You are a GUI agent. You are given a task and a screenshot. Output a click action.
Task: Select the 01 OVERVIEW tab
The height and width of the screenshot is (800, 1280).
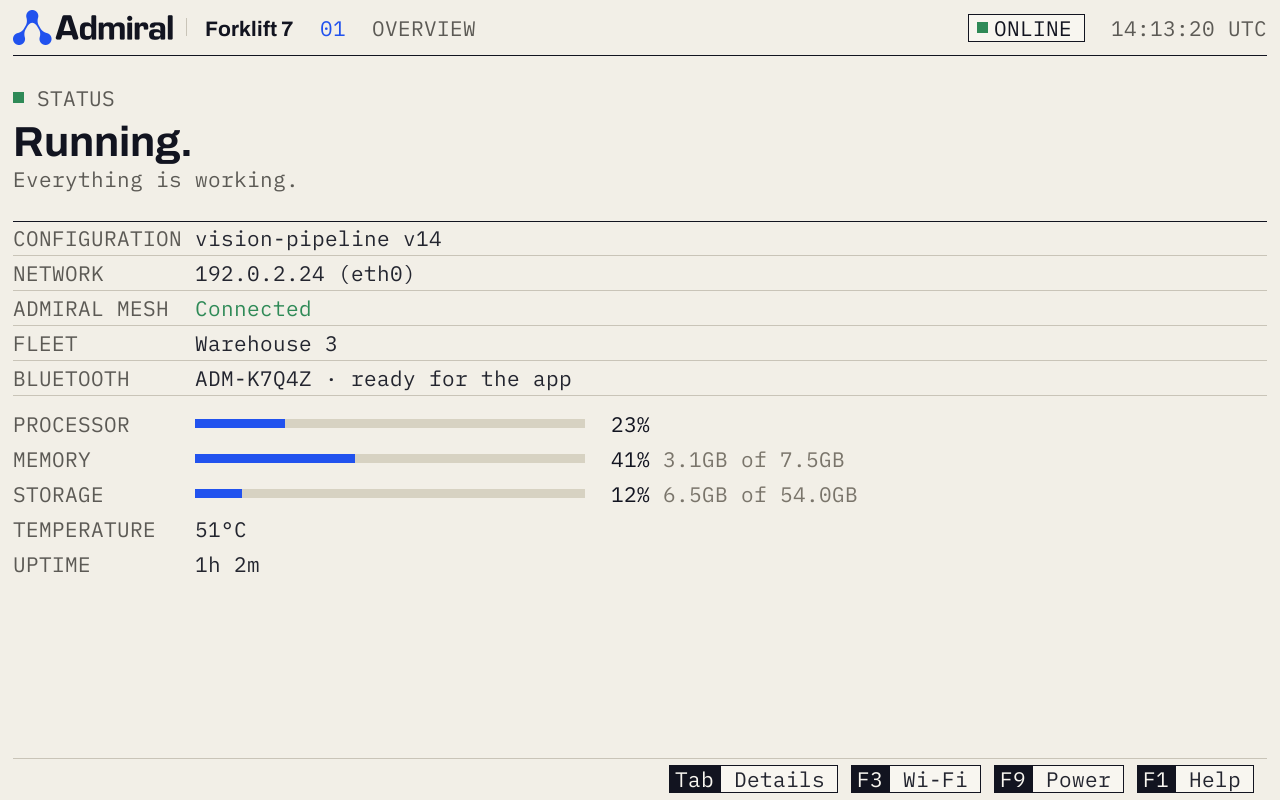pyautogui.click(x=398, y=29)
